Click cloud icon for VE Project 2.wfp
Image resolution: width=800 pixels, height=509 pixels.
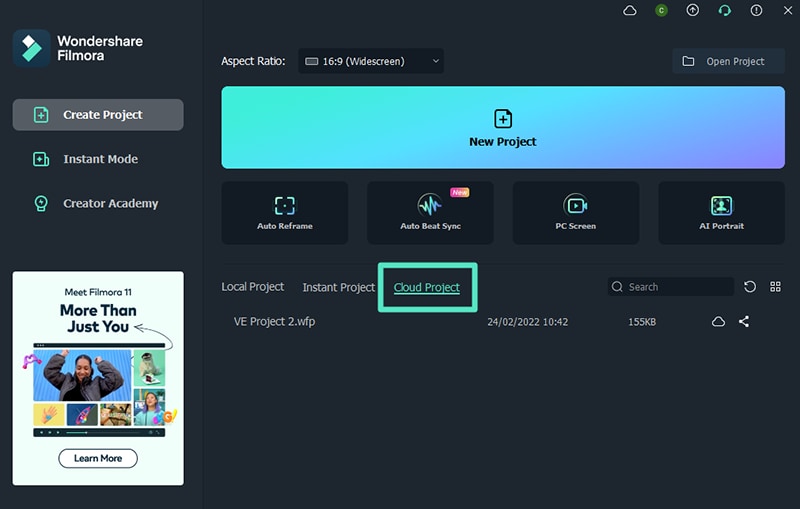pos(718,321)
